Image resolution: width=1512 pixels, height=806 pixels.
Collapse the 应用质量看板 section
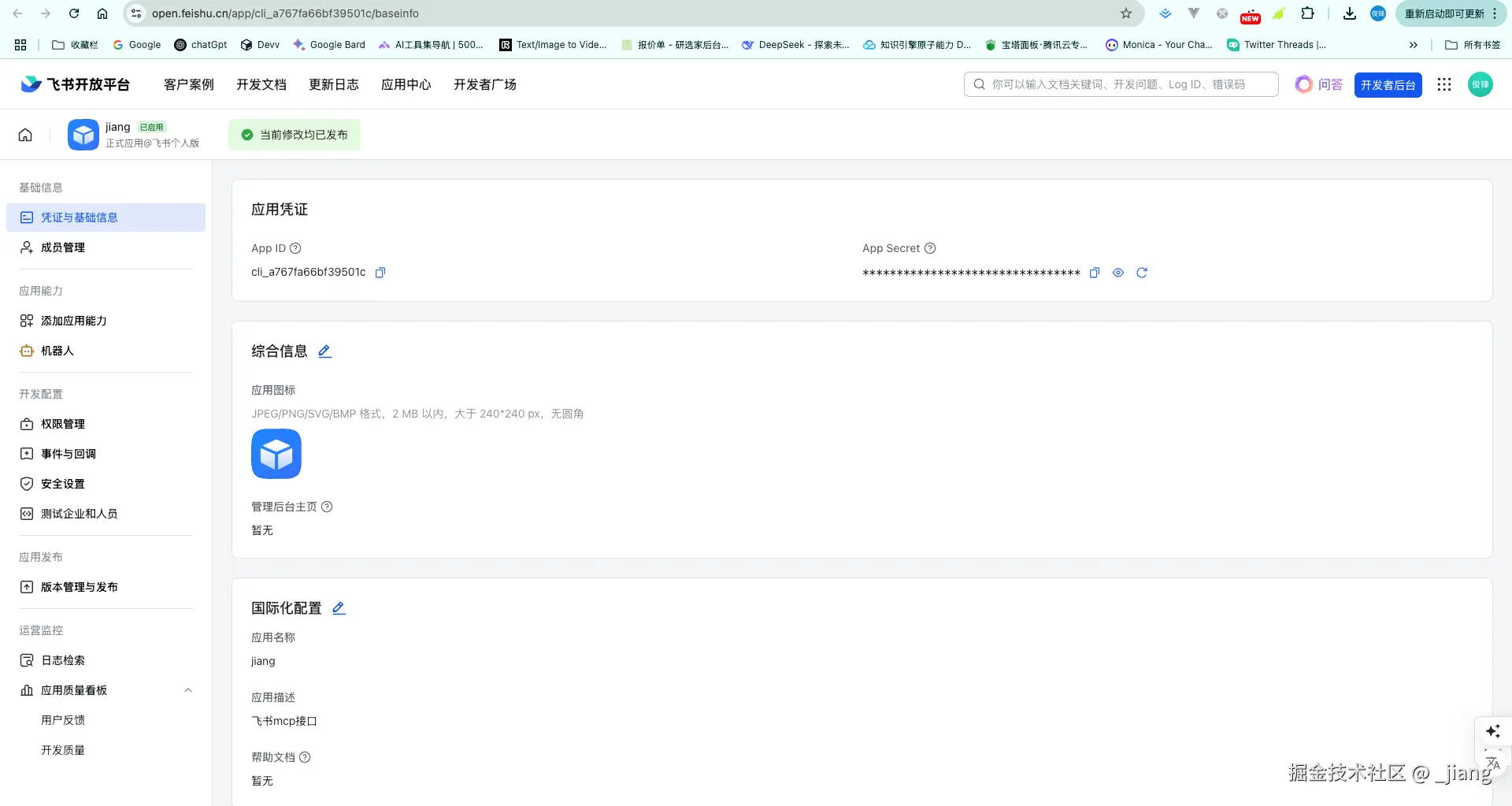[187, 689]
